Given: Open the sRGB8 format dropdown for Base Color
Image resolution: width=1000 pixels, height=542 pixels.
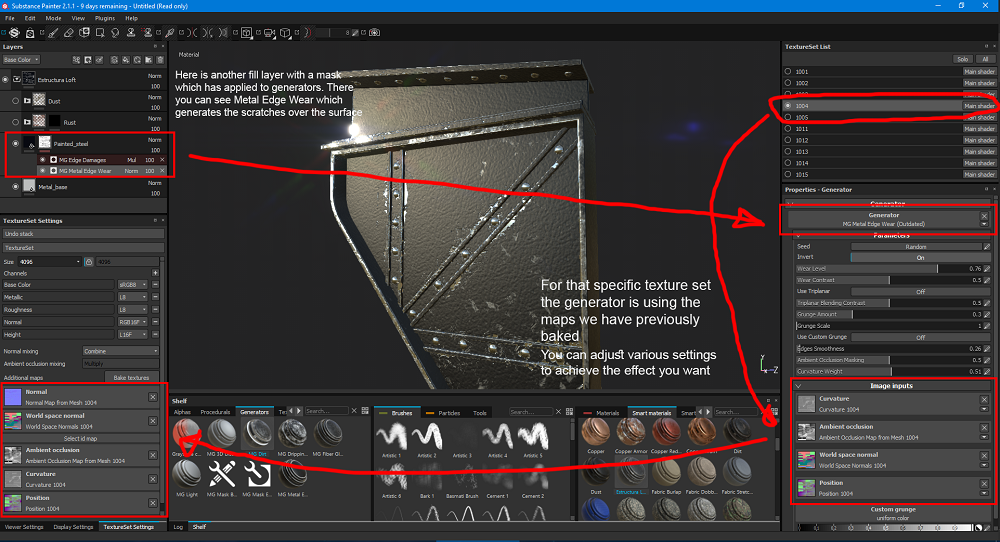Looking at the screenshot, I should (x=133, y=285).
